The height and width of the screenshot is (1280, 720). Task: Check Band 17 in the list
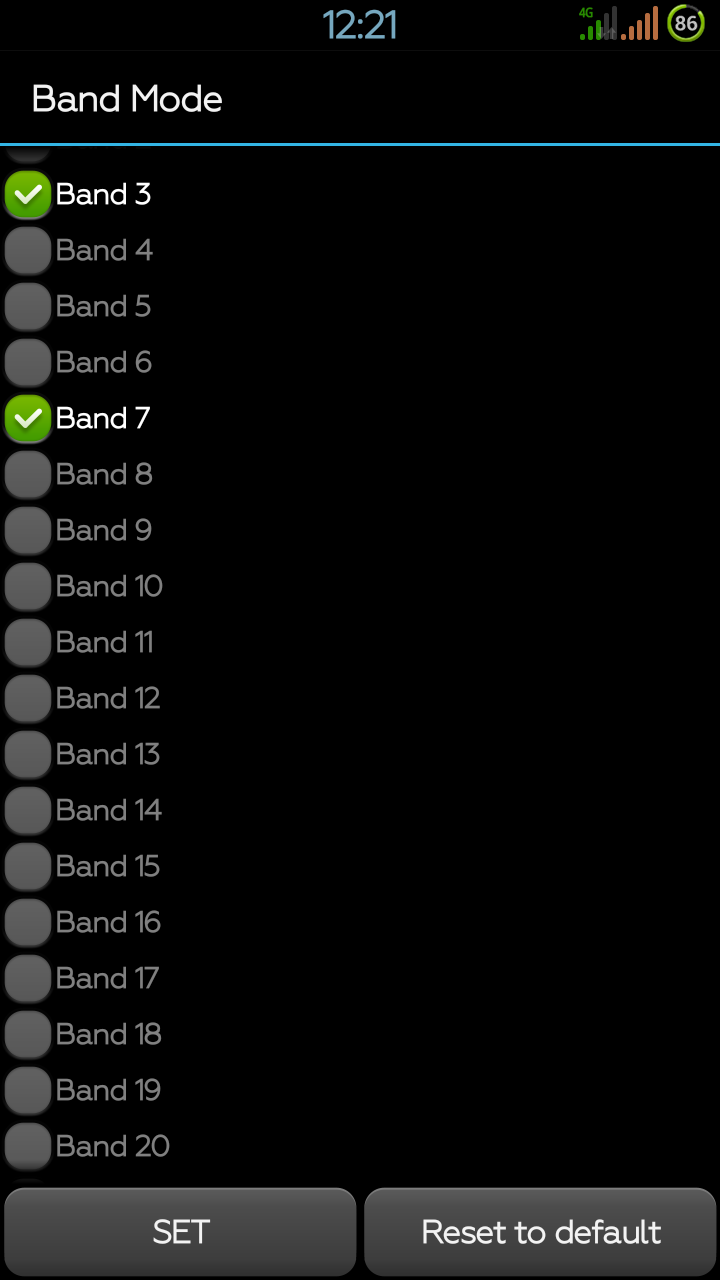28,978
